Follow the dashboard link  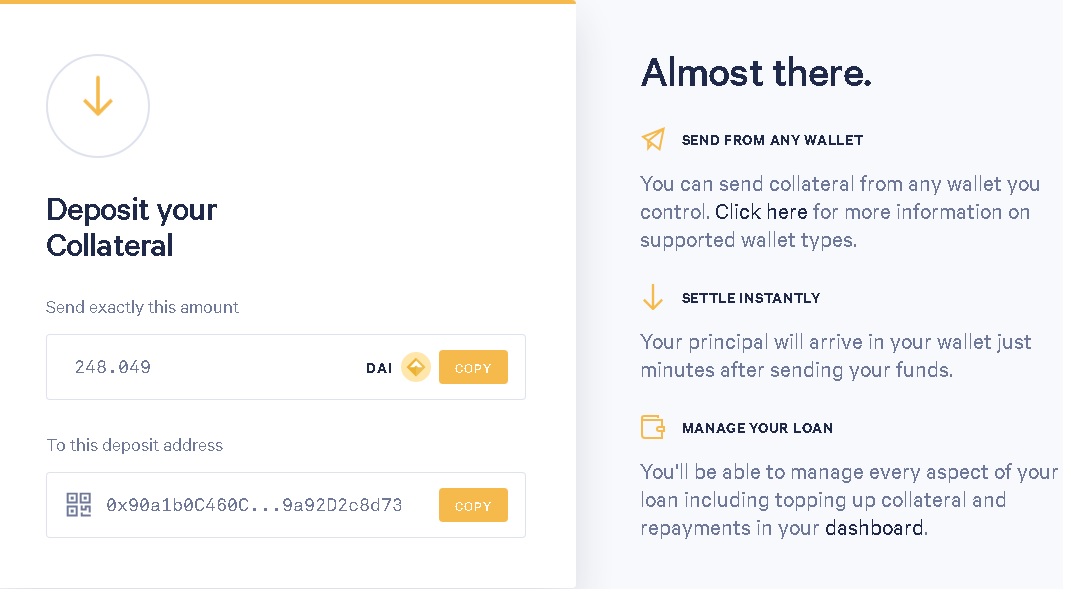click(874, 528)
